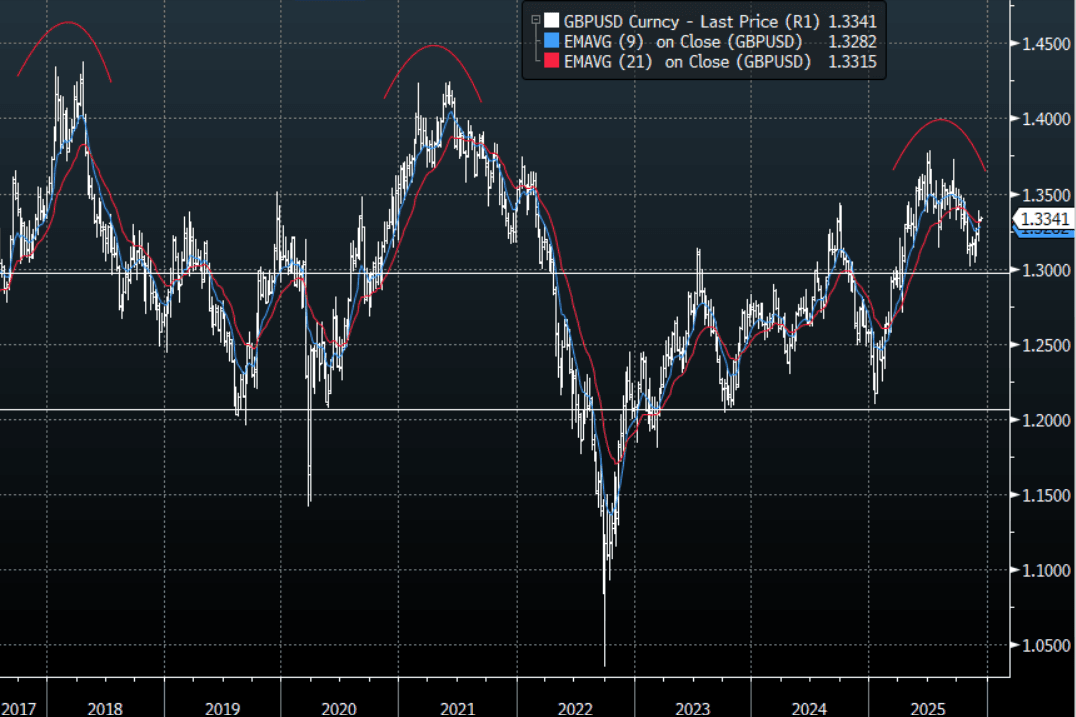Screen dimensions: 1076x717
Task: Click the 2020 label on the time axis
Action: pos(339,709)
